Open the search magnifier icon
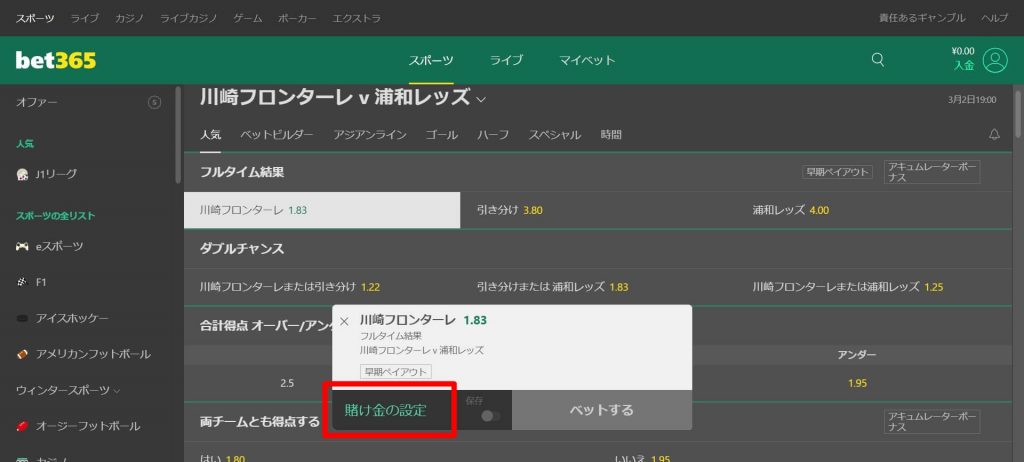 pyautogui.click(x=878, y=60)
